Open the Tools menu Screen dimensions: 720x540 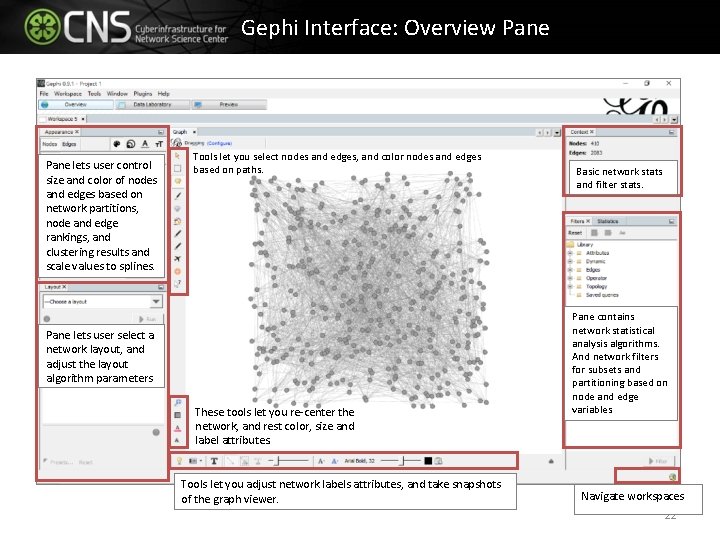pyautogui.click(x=94, y=94)
